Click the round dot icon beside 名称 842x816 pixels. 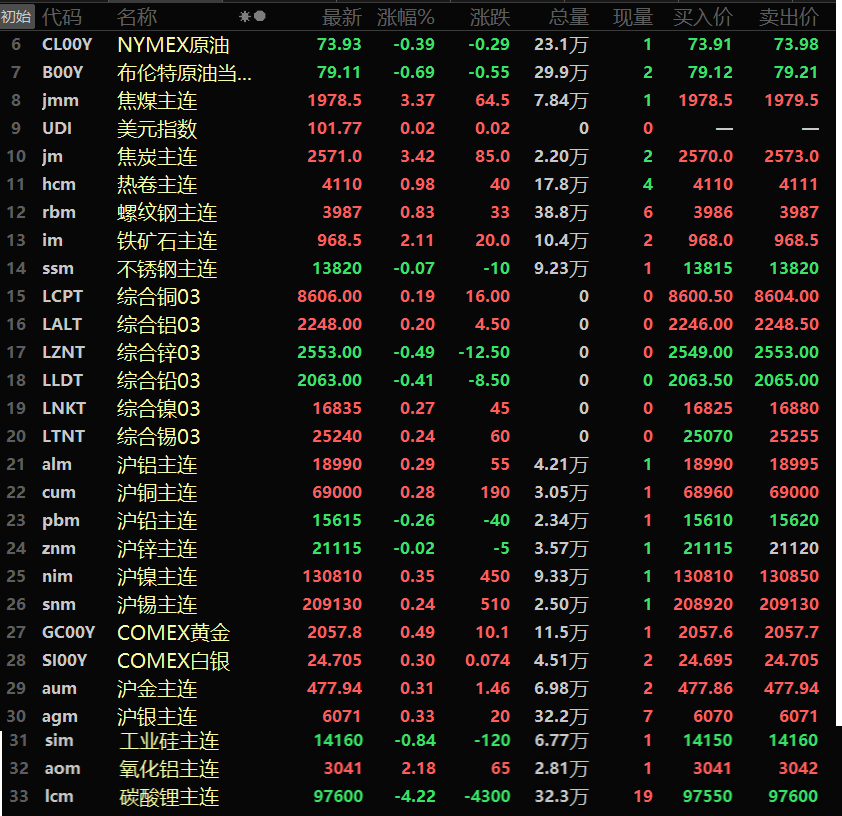coord(260,16)
